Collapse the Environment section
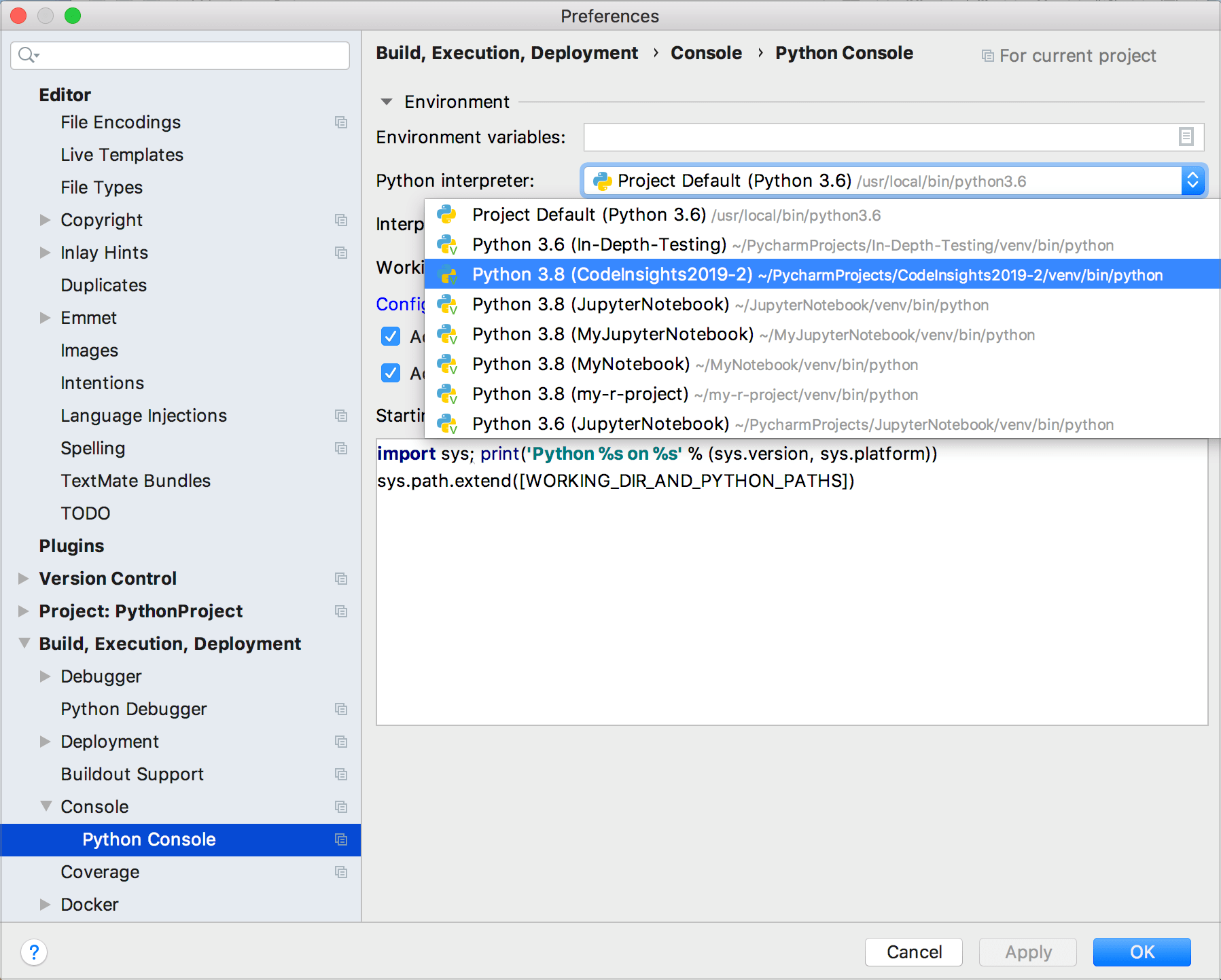This screenshot has height=980, width=1221. [x=386, y=102]
